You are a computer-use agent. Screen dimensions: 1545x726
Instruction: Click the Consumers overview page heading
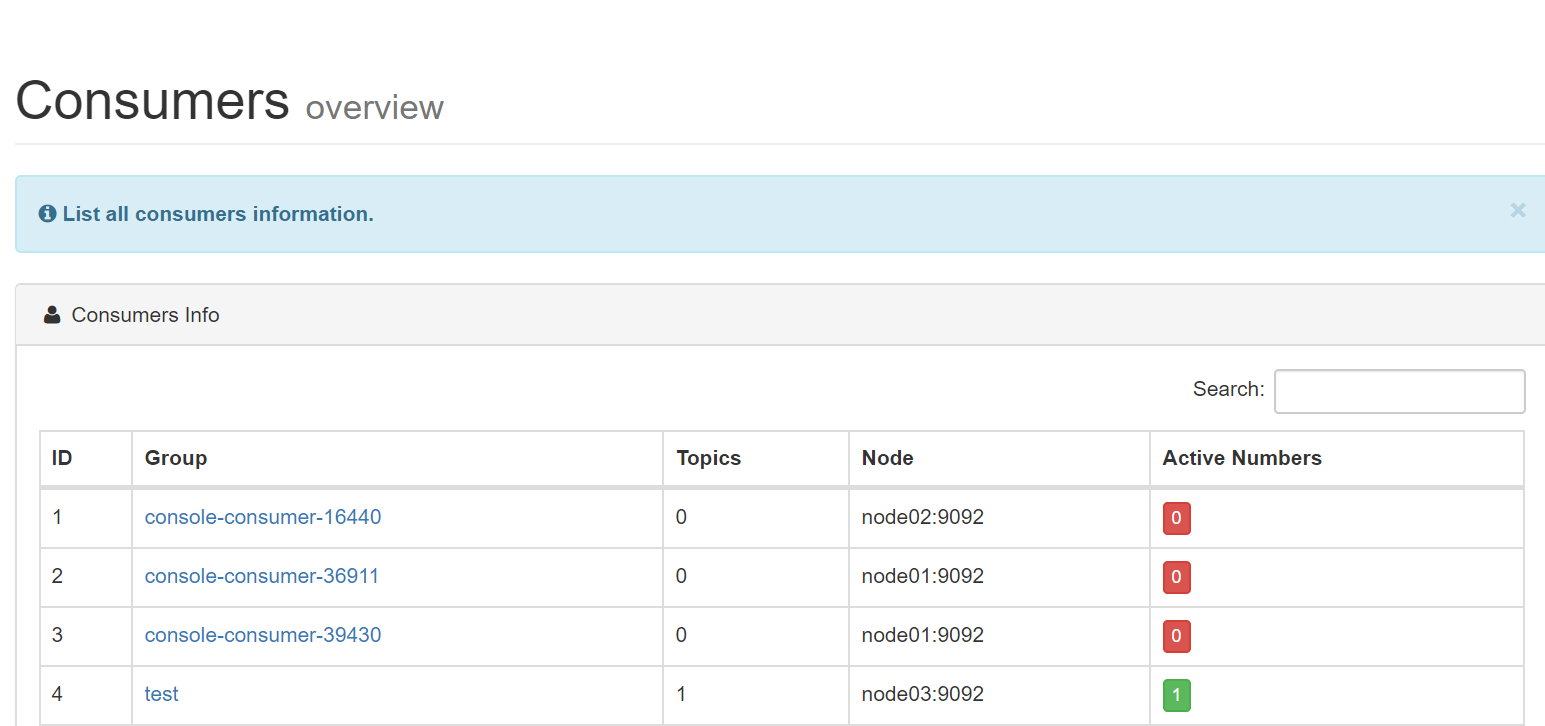tap(229, 101)
